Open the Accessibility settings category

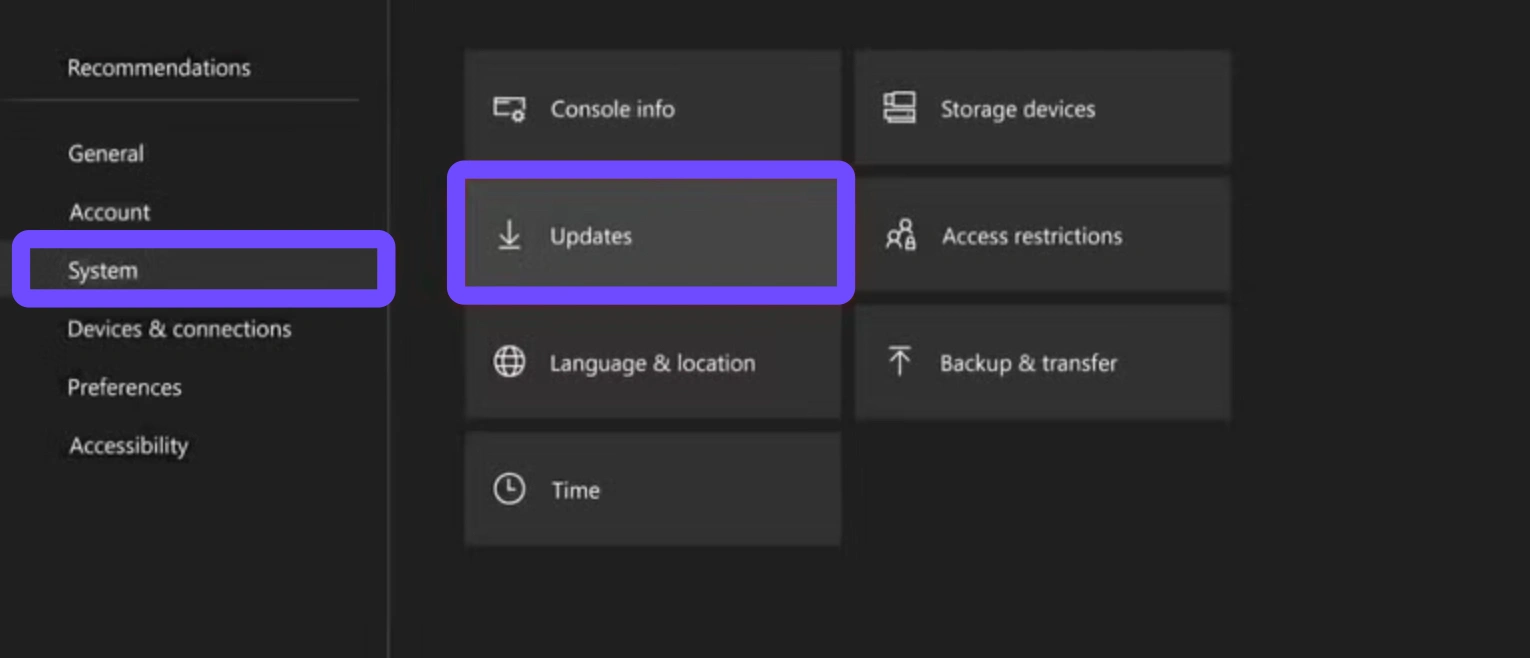[128, 446]
